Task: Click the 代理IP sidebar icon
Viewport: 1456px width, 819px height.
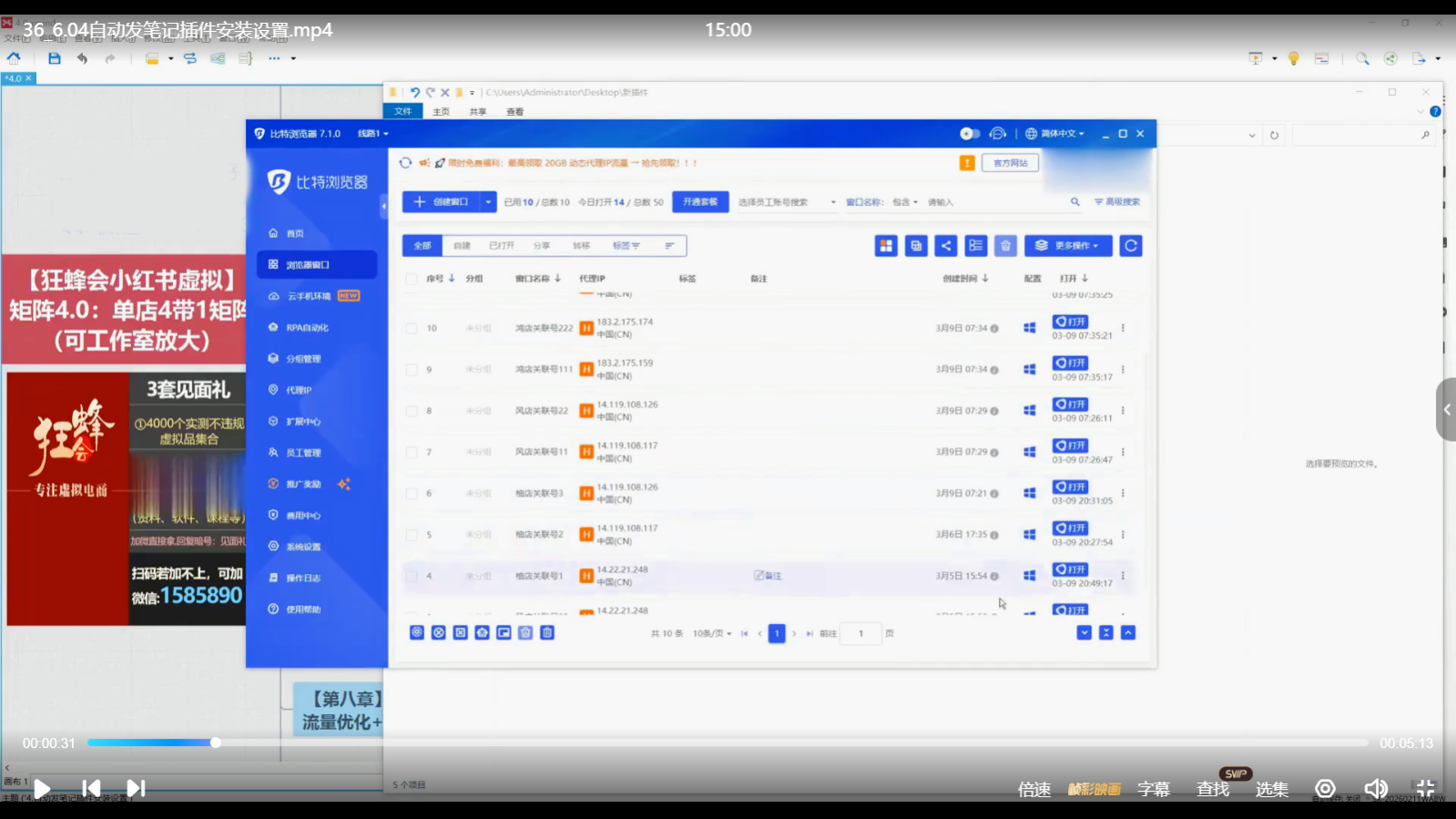Action: (x=273, y=390)
